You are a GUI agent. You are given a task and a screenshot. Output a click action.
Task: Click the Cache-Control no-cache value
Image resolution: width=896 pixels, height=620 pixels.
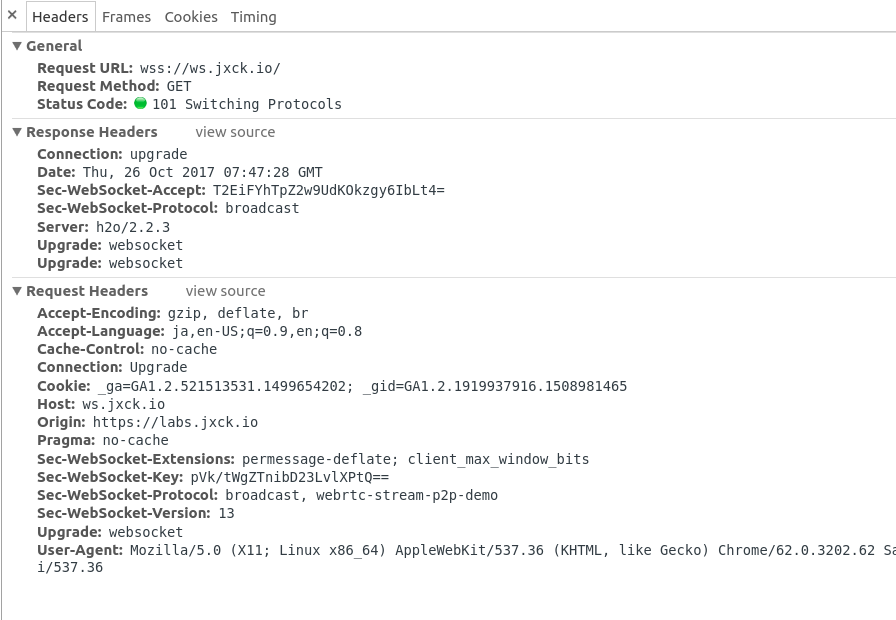coord(184,349)
